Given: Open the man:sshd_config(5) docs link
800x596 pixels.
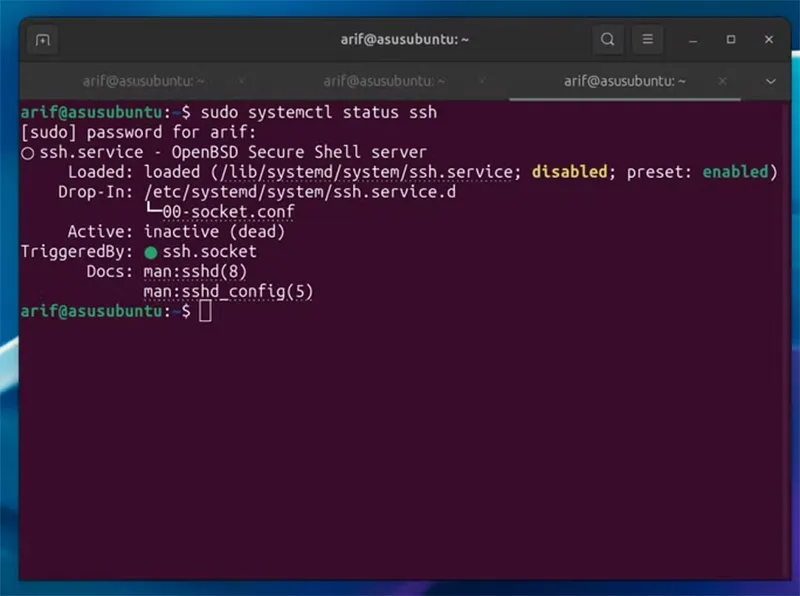Looking at the screenshot, I should point(229,291).
